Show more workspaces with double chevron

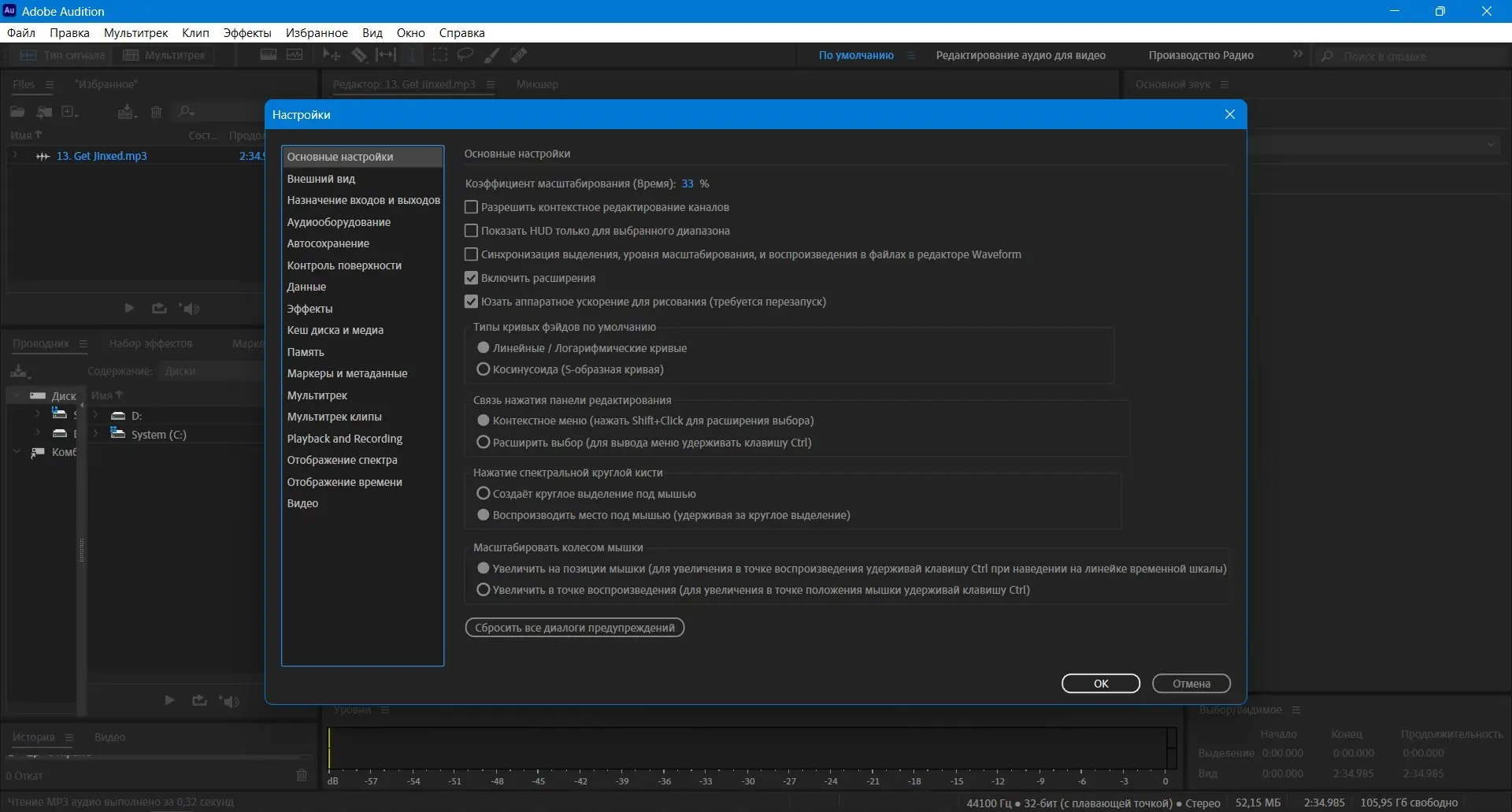[x=1297, y=54]
